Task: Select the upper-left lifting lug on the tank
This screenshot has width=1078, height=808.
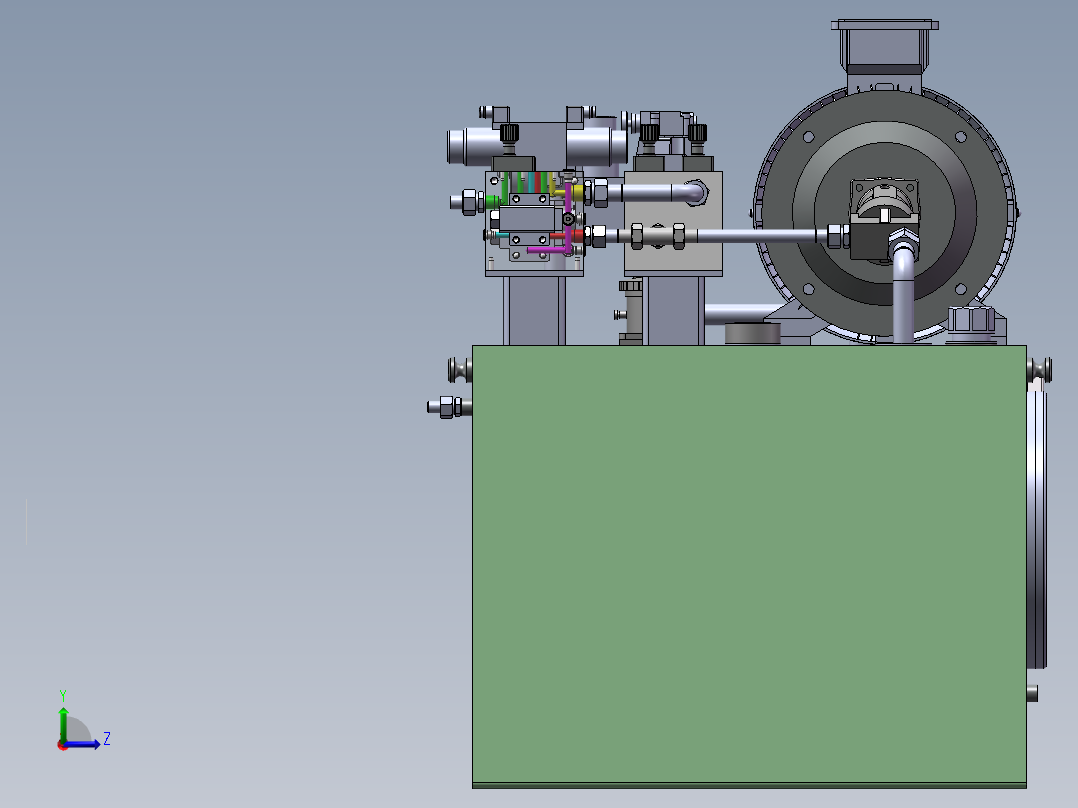Action: pos(461,370)
